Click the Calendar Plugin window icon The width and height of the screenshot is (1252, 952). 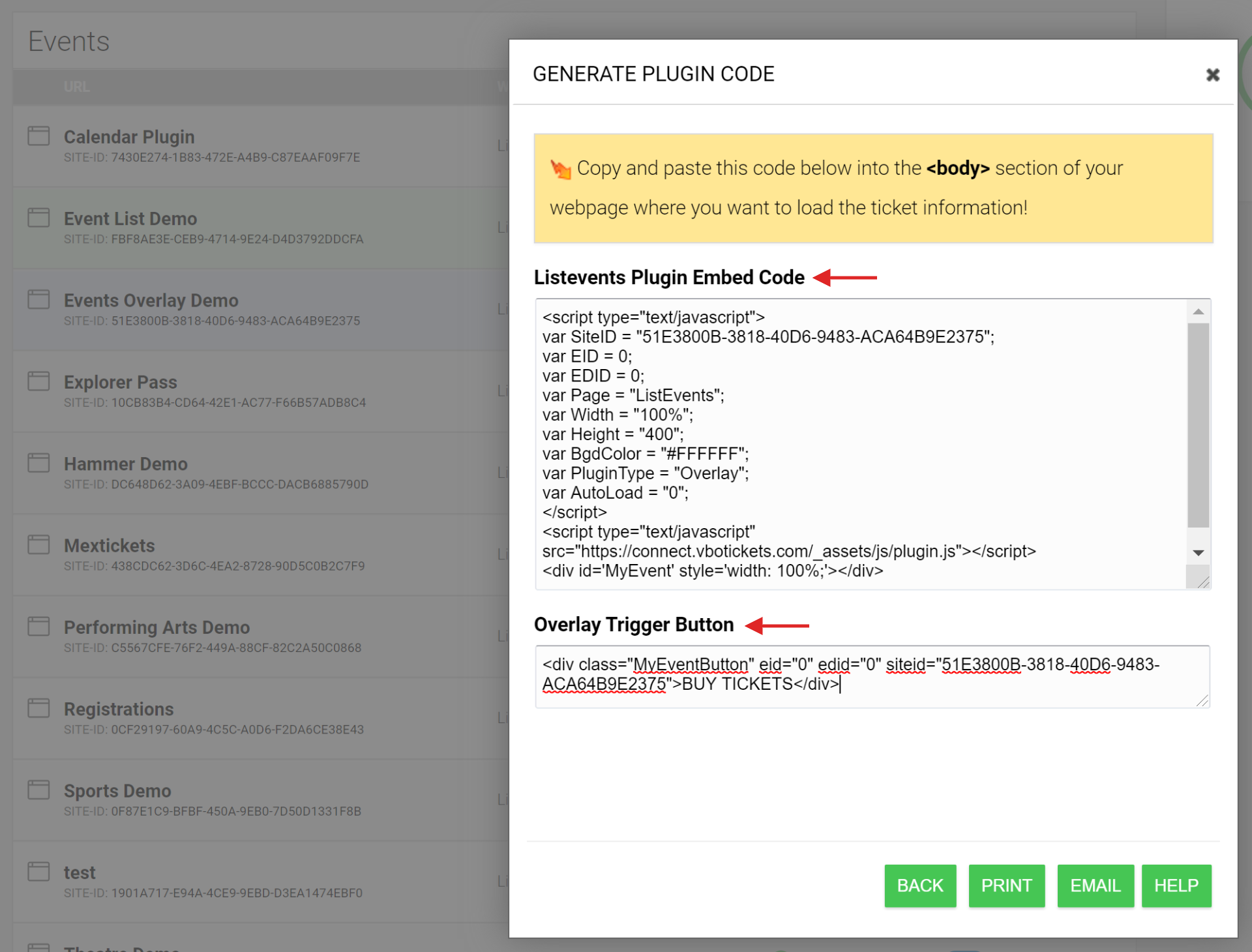point(38,136)
